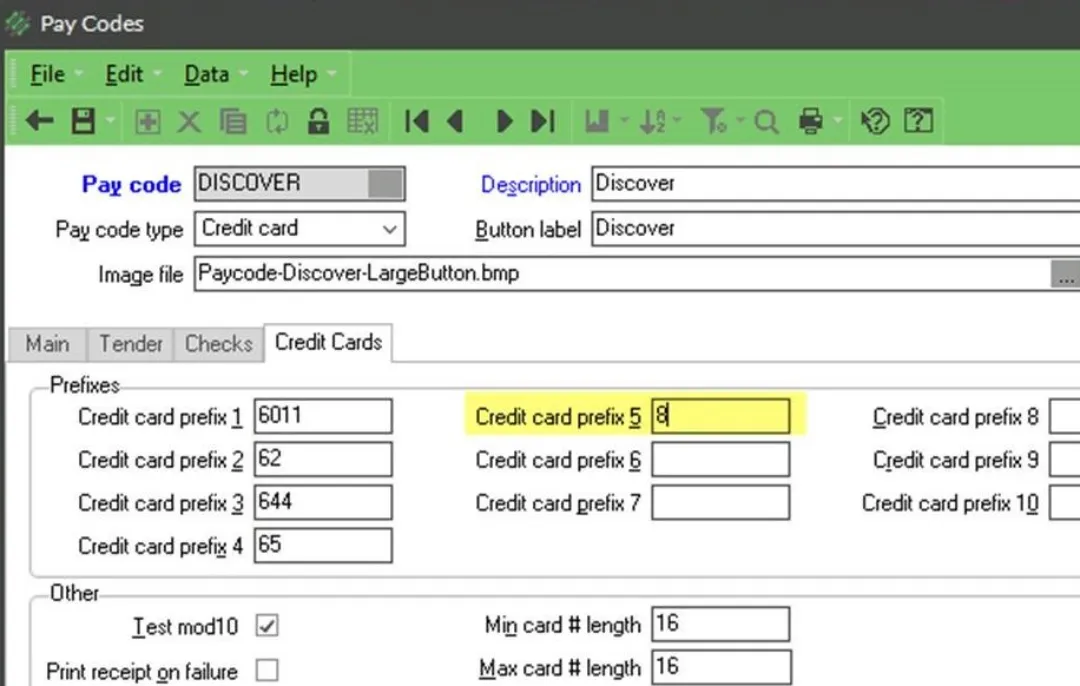Open the Pay code lookup button
The width and height of the screenshot is (1080, 686).
pos(386,184)
